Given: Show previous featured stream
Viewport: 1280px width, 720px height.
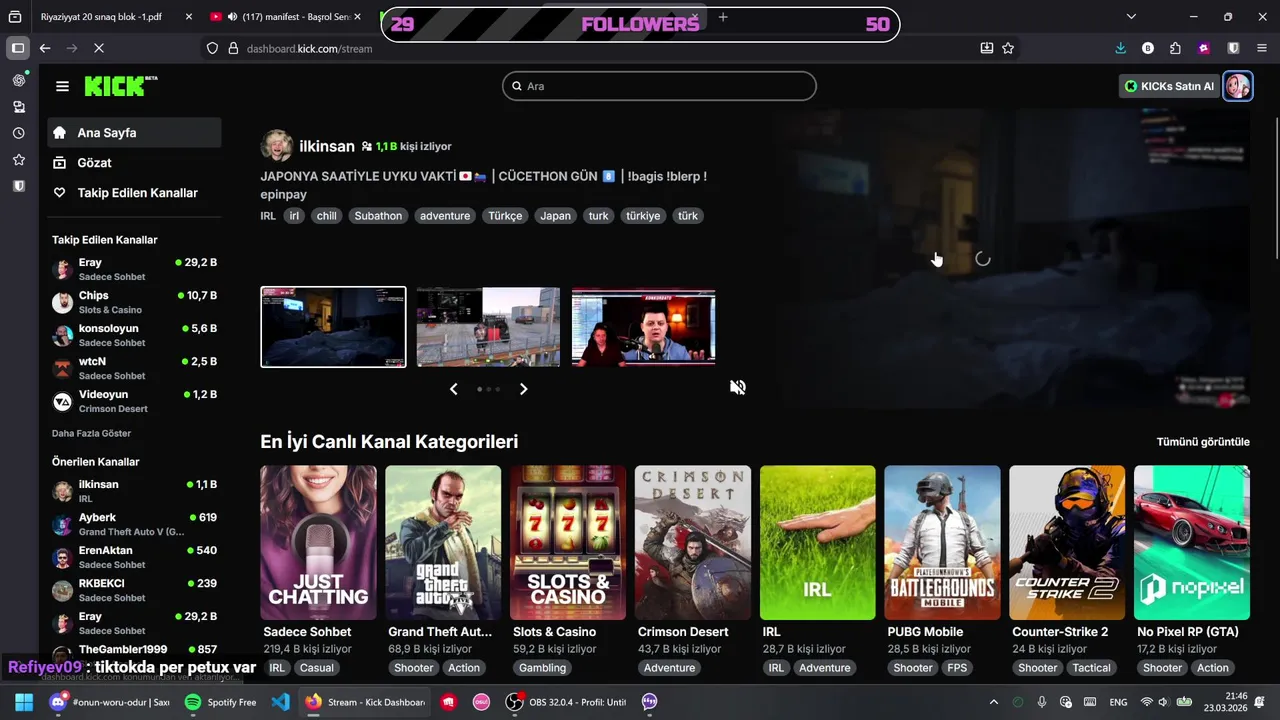Looking at the screenshot, I should click(454, 389).
